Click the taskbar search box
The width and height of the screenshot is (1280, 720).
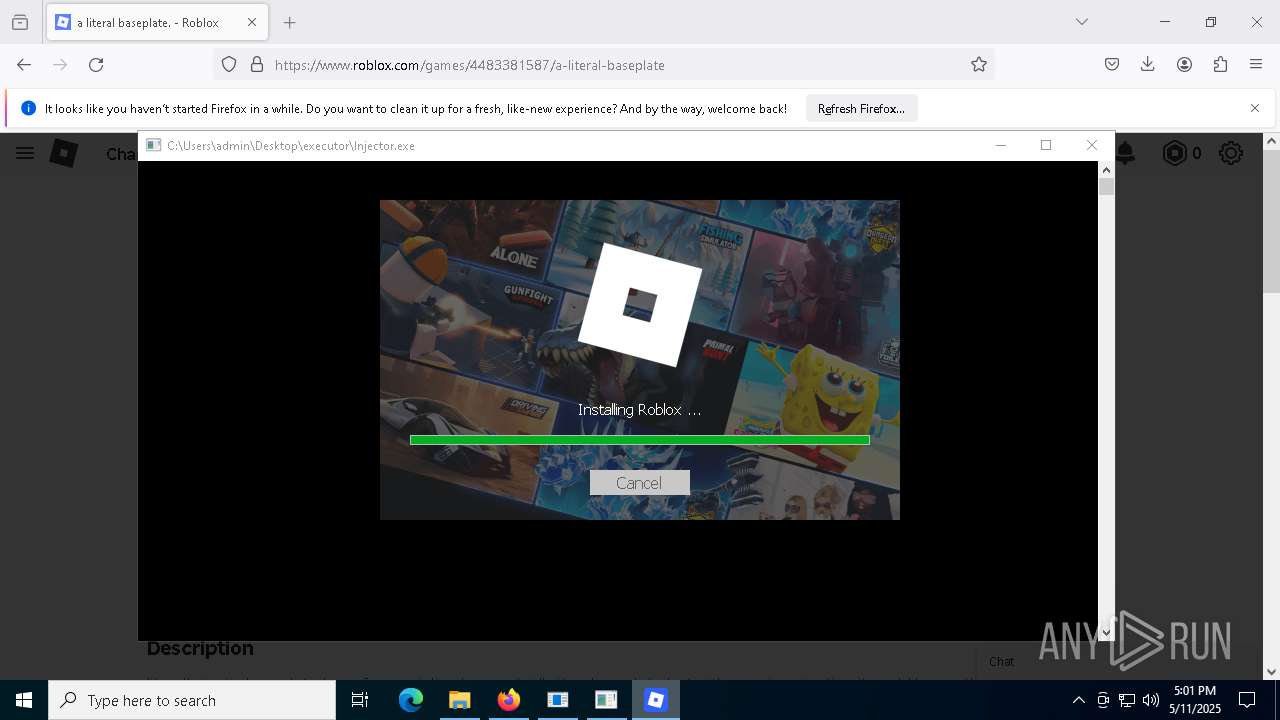pos(192,700)
